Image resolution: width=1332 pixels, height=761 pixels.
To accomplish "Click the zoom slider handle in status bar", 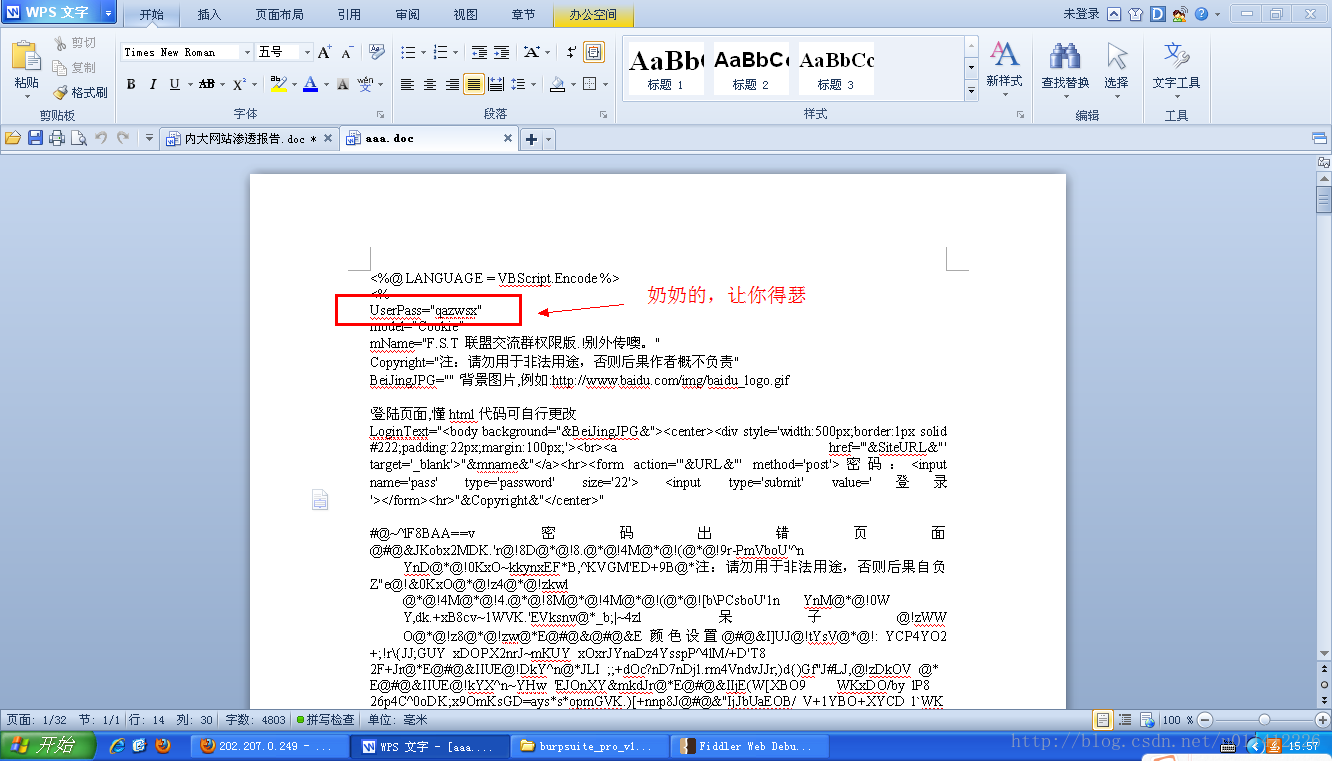I will pyautogui.click(x=1265, y=719).
